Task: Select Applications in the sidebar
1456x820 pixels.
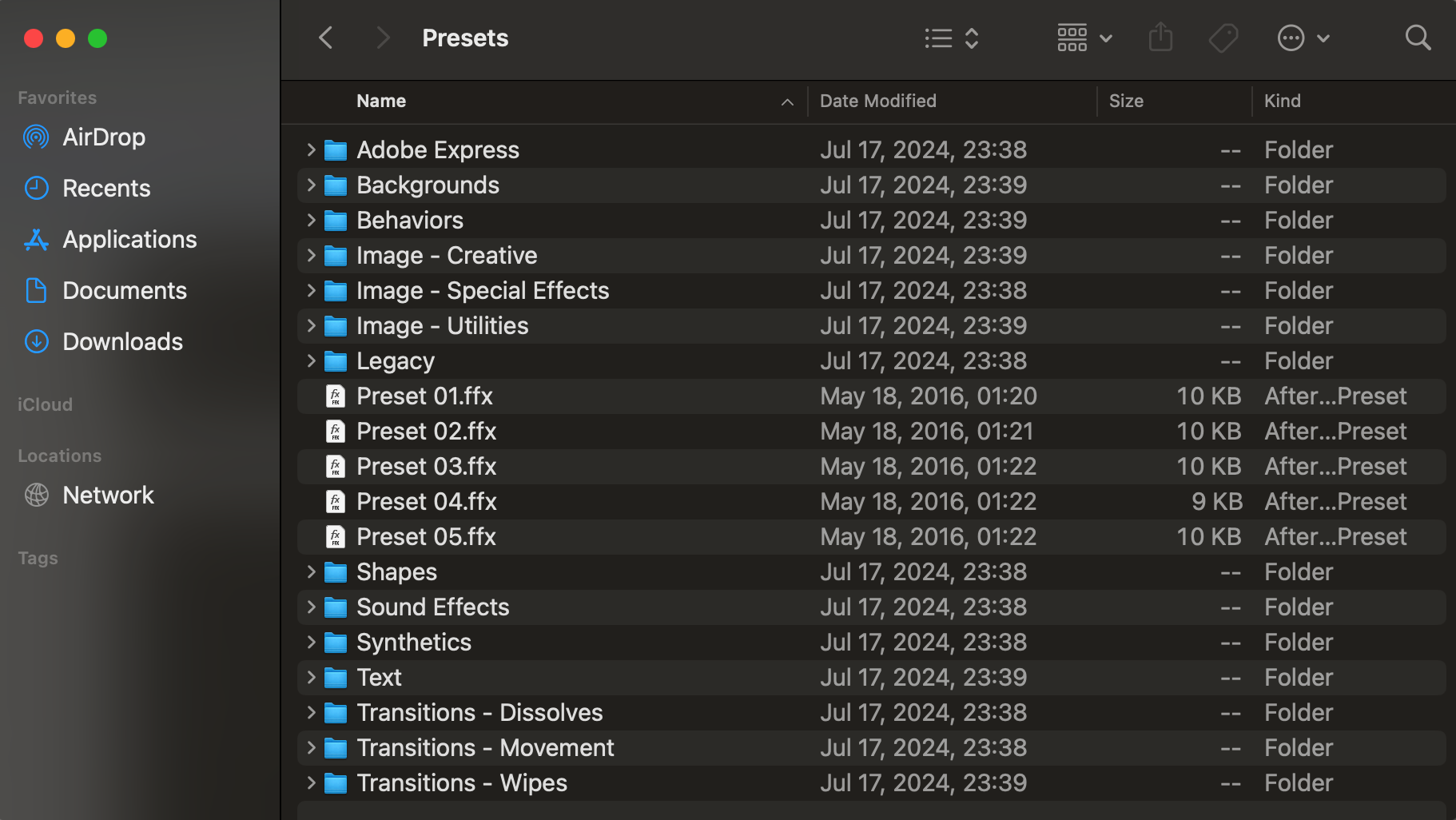Action: [x=129, y=240]
